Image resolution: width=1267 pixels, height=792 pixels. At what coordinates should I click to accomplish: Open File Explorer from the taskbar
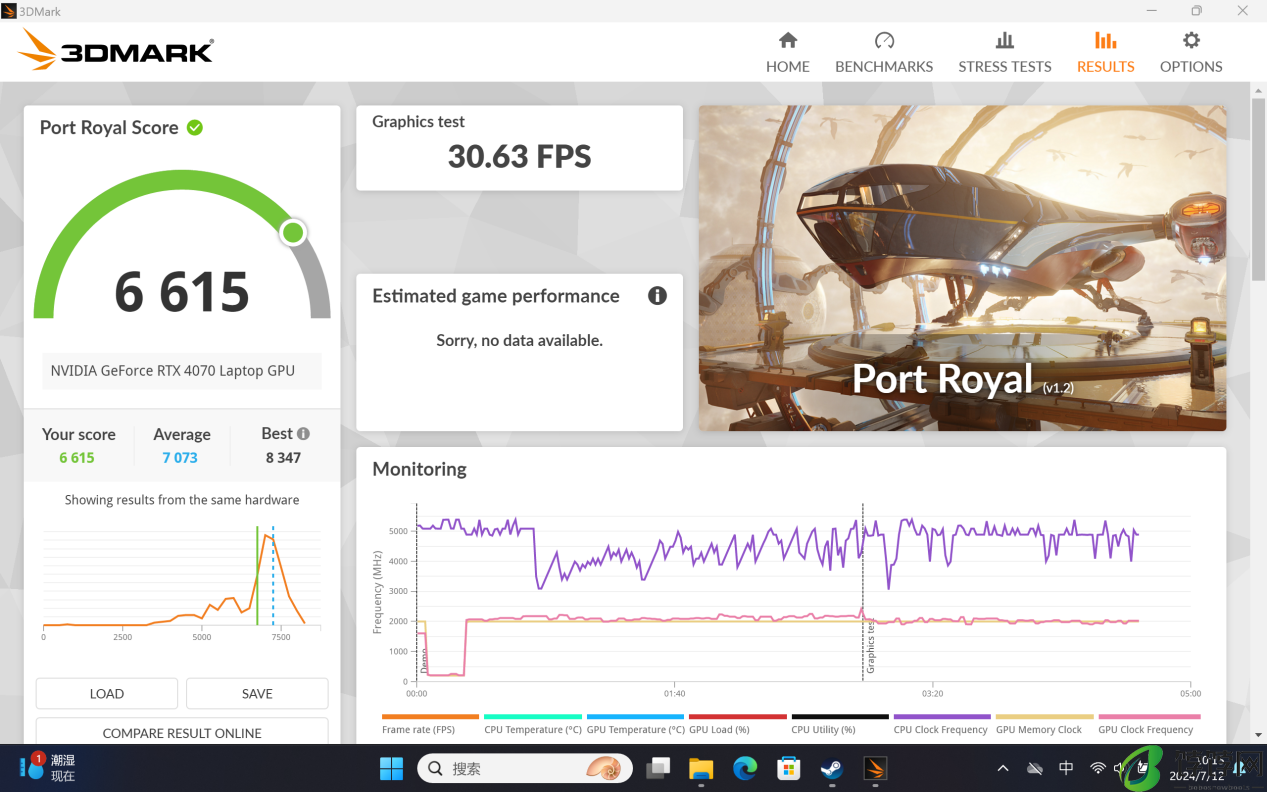pos(701,768)
